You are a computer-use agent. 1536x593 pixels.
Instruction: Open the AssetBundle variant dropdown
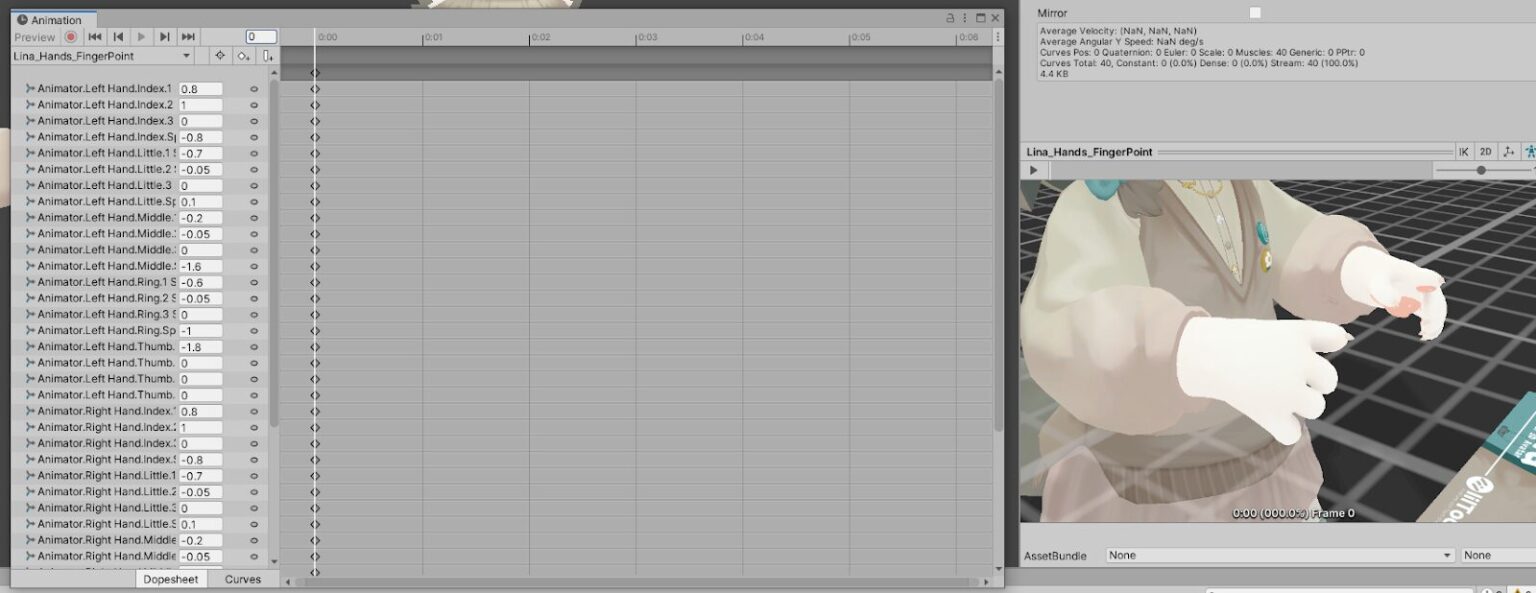pos(1497,555)
